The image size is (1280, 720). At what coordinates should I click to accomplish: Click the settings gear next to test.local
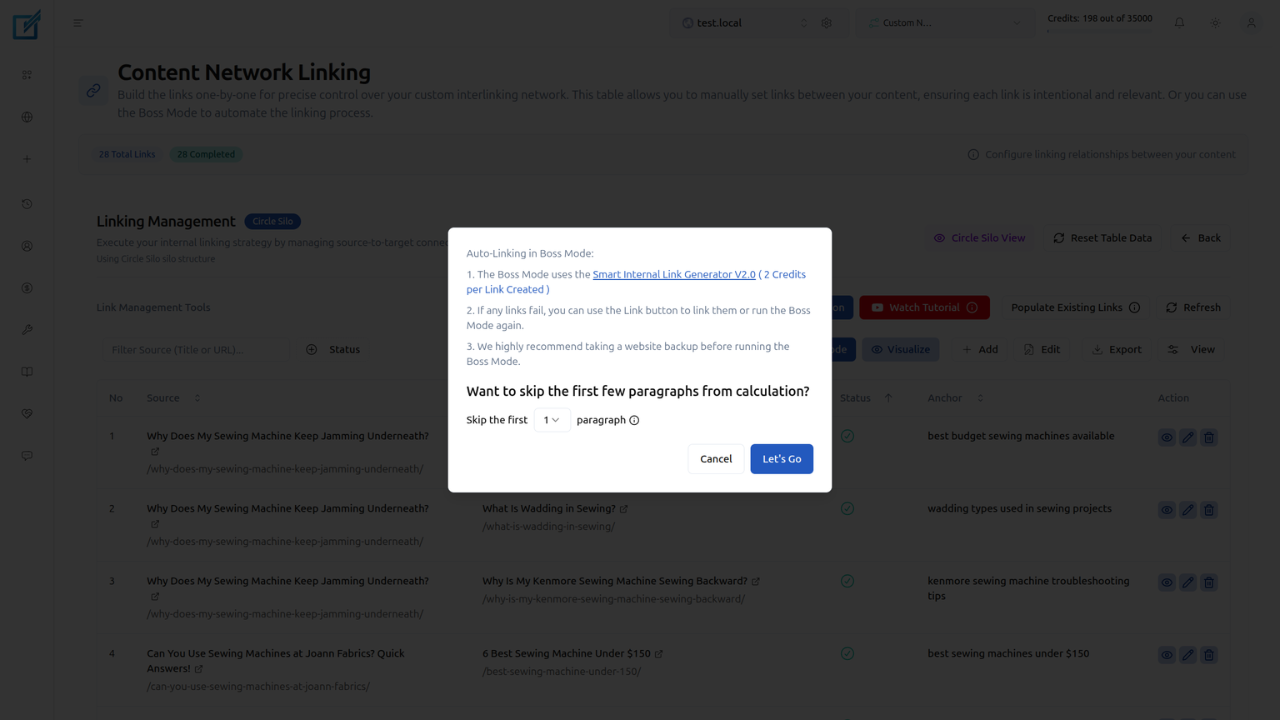coord(826,22)
